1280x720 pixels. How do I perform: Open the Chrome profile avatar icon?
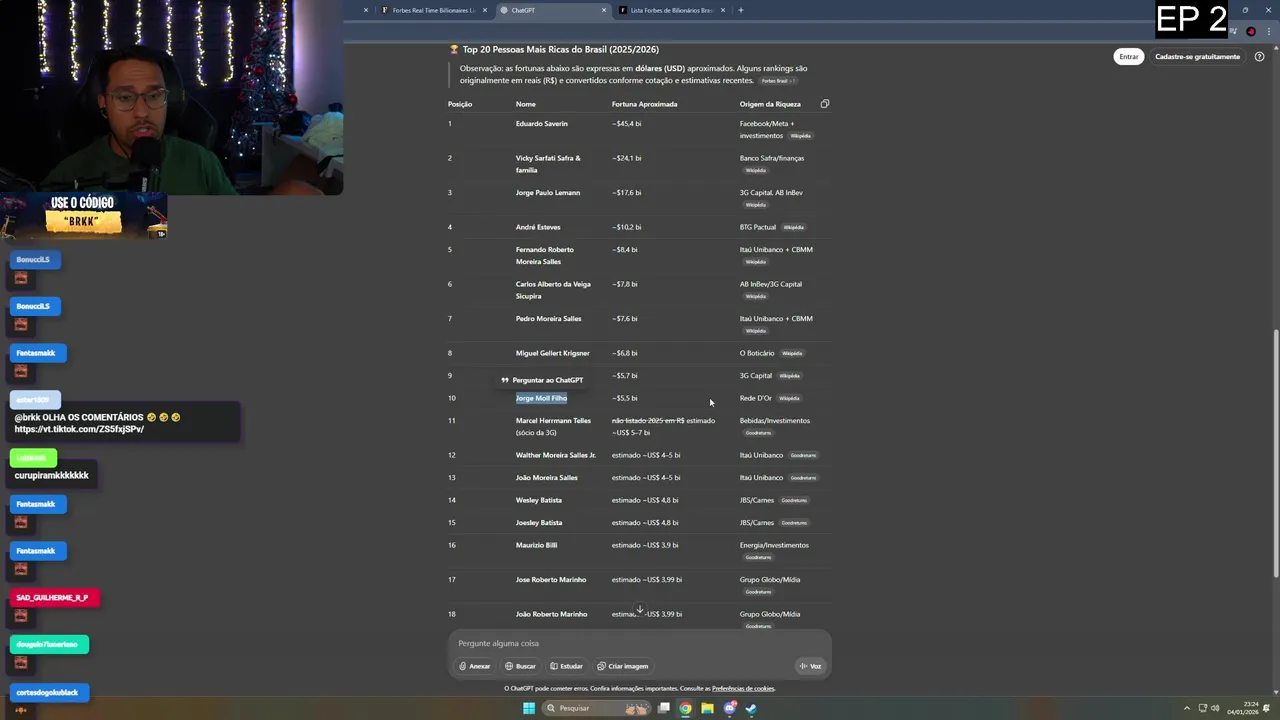point(1251,32)
